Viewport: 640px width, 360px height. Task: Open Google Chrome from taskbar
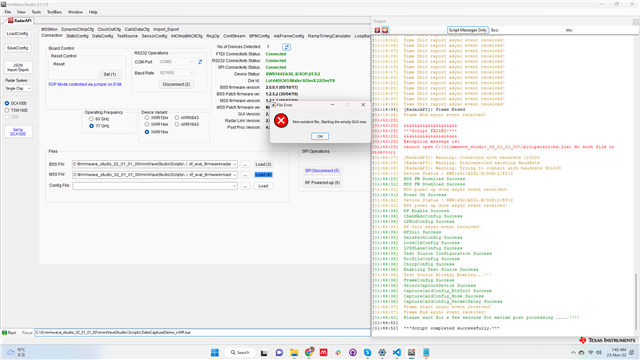tap(309, 352)
